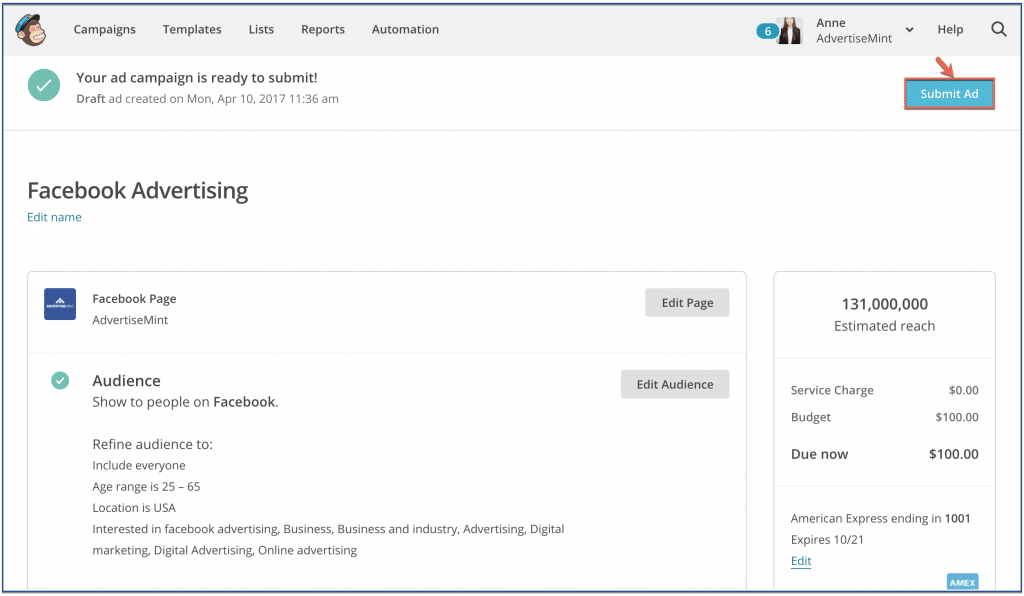This screenshot has width=1024, height=596.
Task: Click the 'Refine audience to:' heading
Action: [x=152, y=445]
